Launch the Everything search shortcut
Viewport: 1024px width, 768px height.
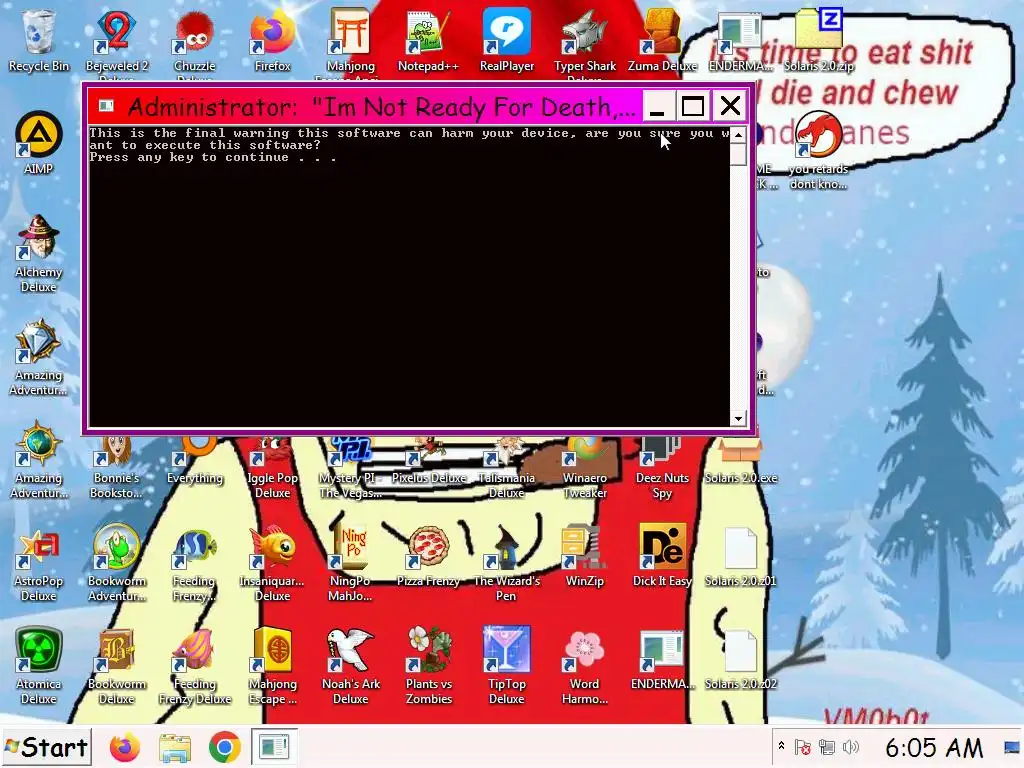point(195,461)
